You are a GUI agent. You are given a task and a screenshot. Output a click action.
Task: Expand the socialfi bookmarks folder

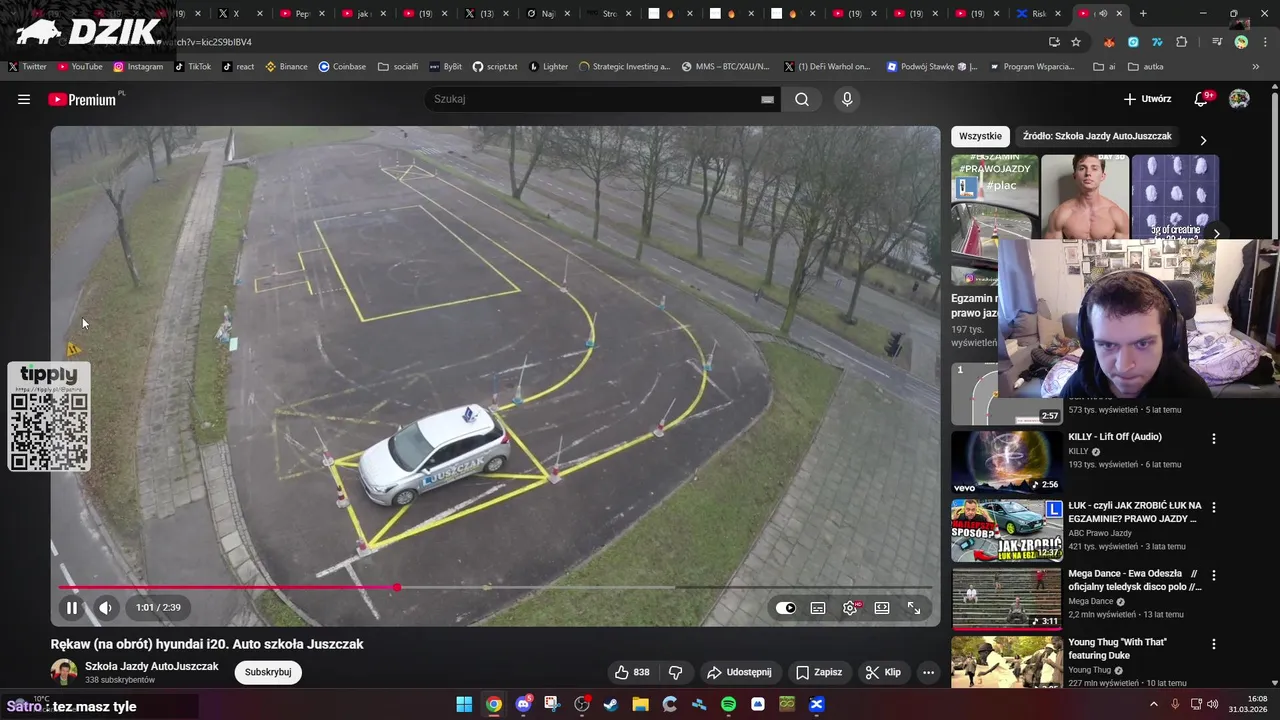[x=398, y=67]
